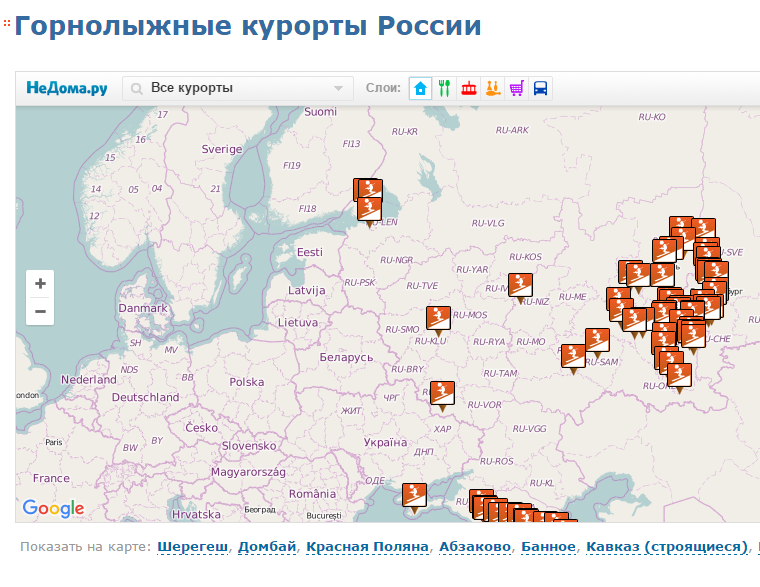Click the 'RU-VLG' region label
The height and width of the screenshot is (587, 760).
(488, 223)
